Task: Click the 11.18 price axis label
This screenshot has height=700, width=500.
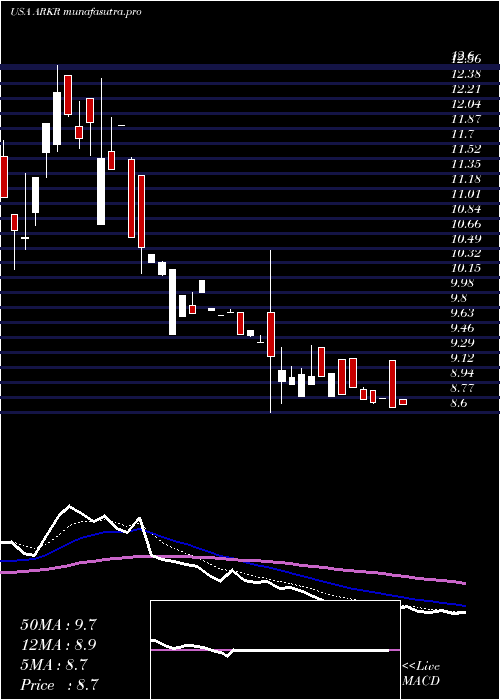Action: [465, 179]
